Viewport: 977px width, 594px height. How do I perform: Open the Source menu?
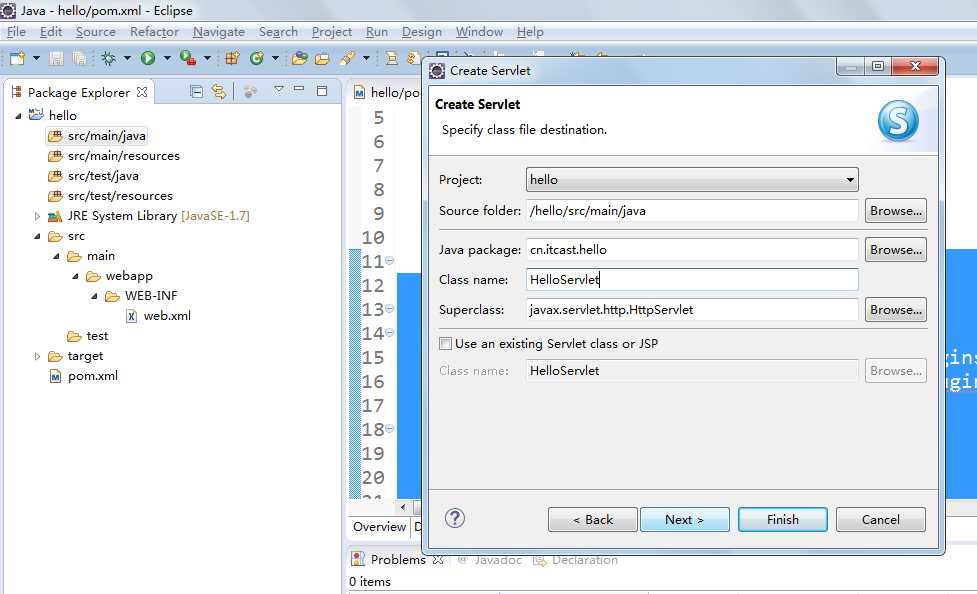tap(95, 32)
